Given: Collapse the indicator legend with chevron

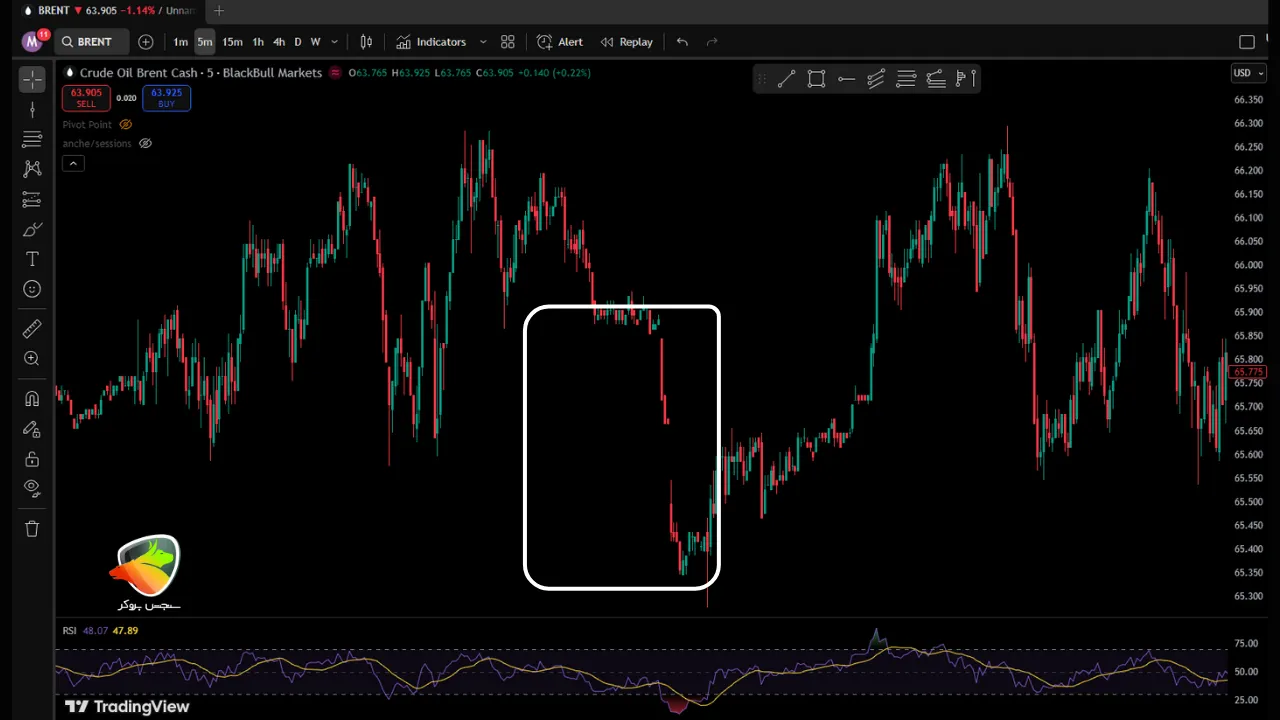Looking at the screenshot, I should (x=73, y=163).
